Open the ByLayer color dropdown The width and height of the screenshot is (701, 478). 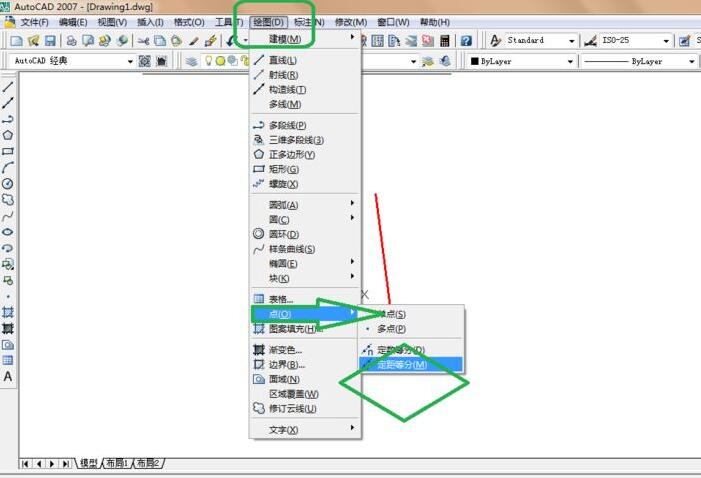570,61
